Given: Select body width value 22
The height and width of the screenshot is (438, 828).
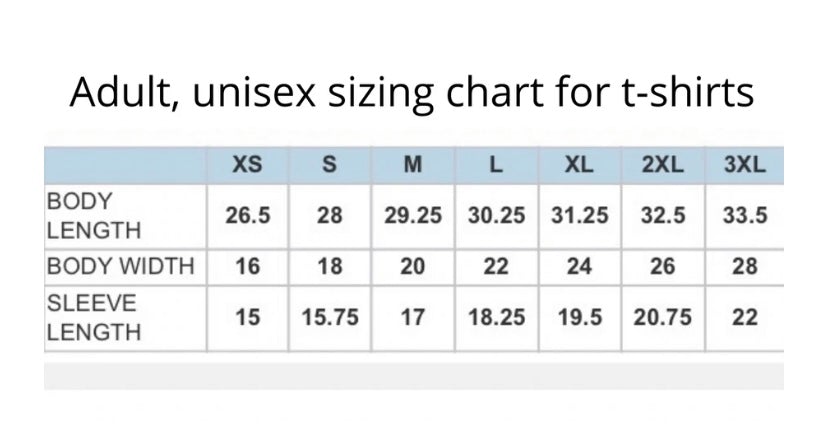Looking at the screenshot, I should [496, 266].
